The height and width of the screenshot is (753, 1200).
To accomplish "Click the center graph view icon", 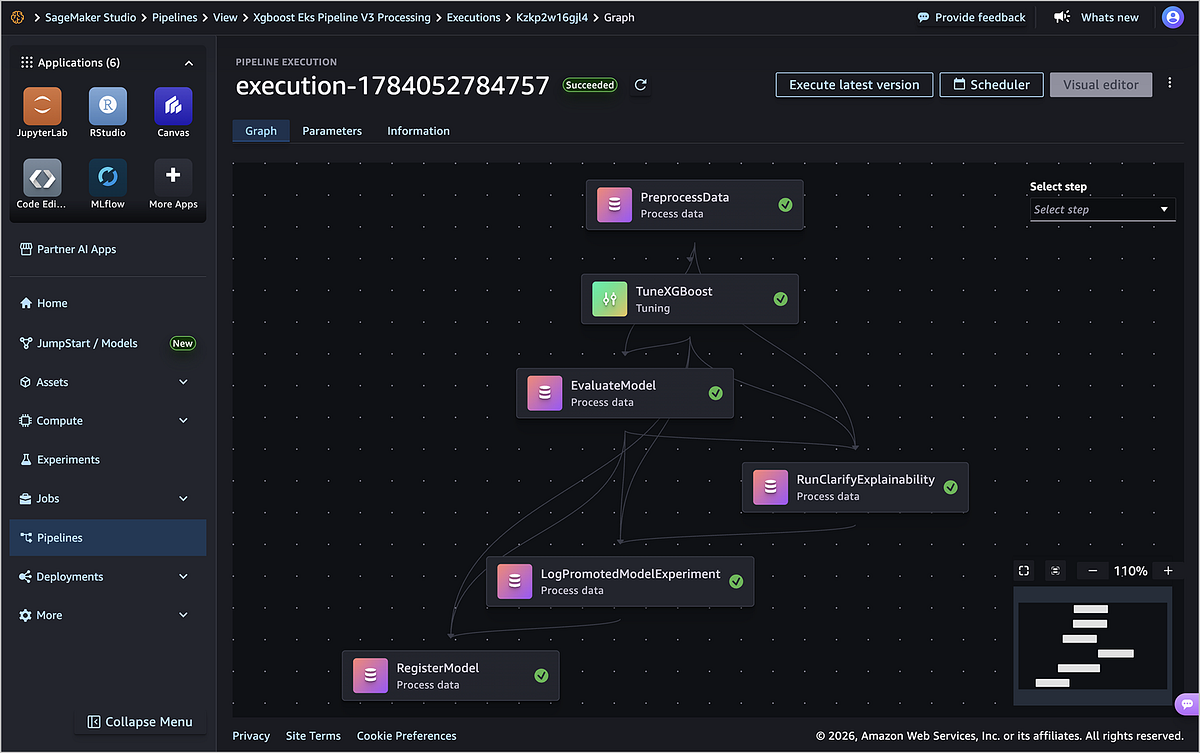I will pyautogui.click(x=1055, y=570).
